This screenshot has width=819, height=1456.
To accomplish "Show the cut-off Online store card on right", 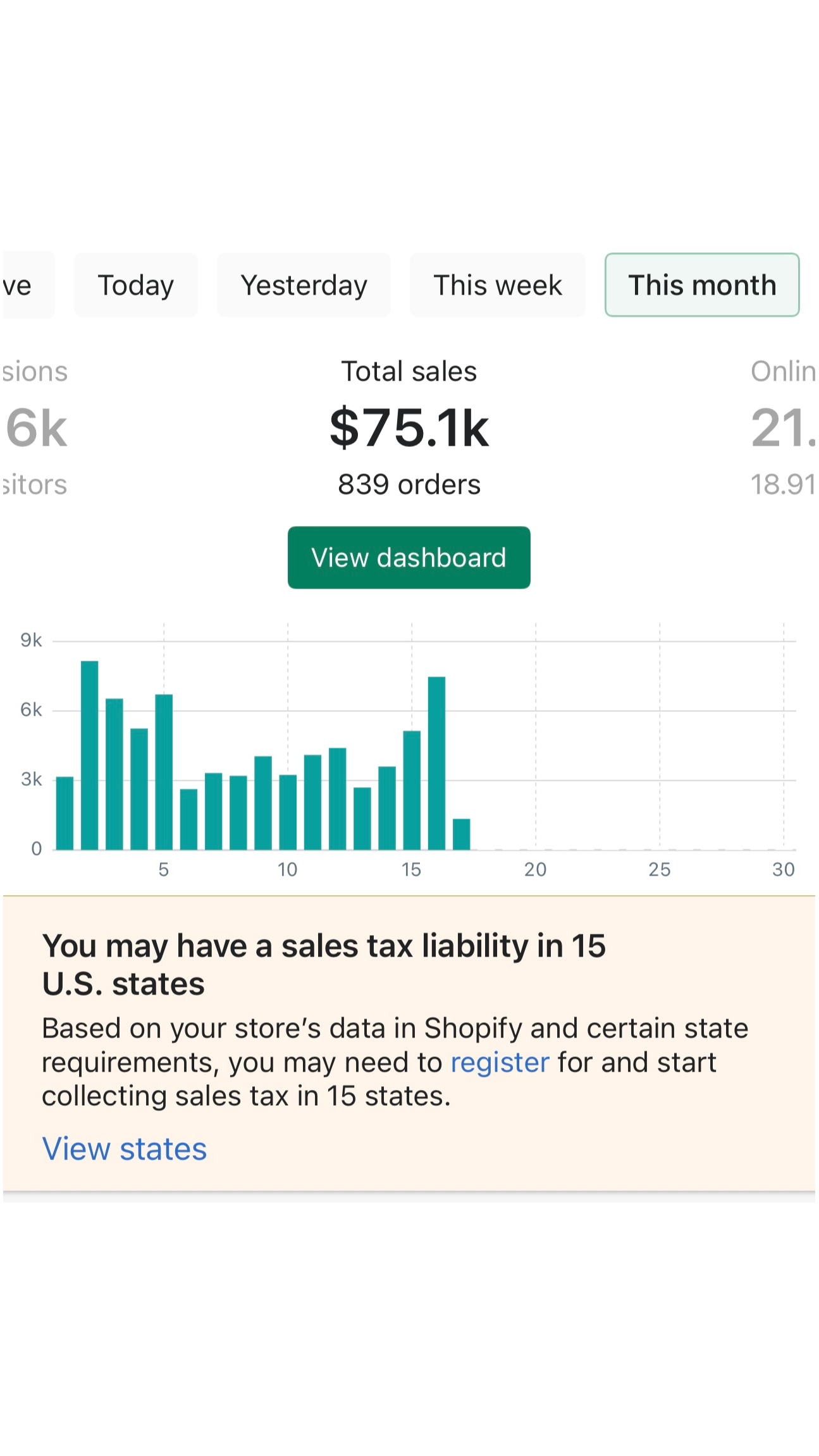I will pyautogui.click(x=782, y=428).
